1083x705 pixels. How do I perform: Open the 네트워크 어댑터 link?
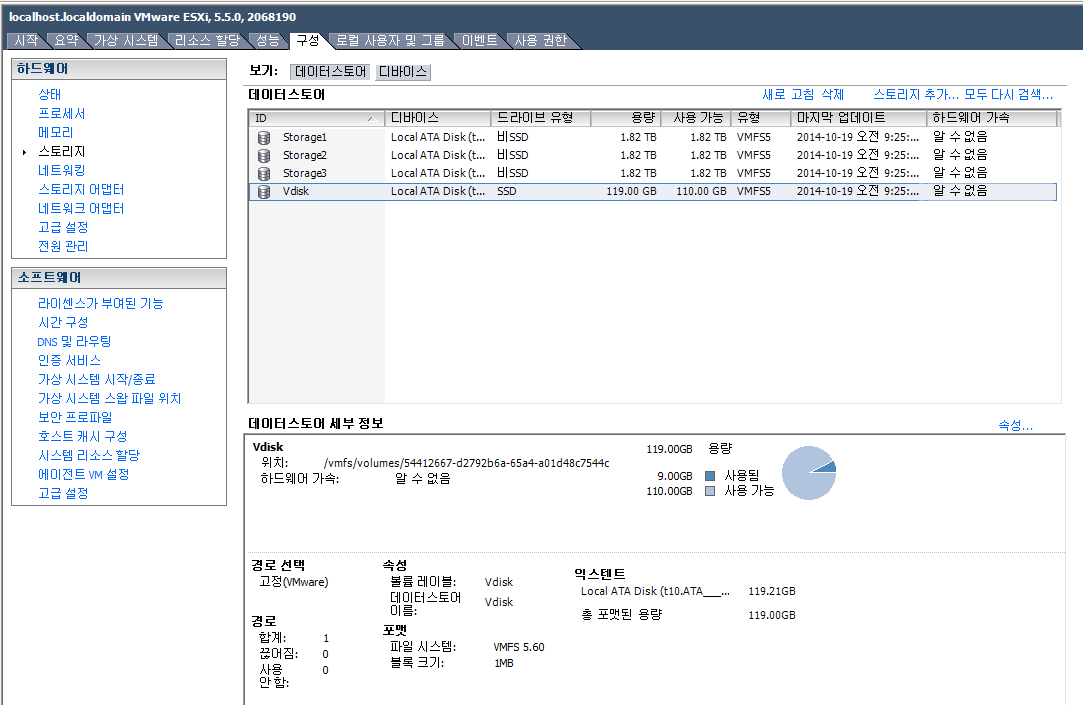pos(81,209)
